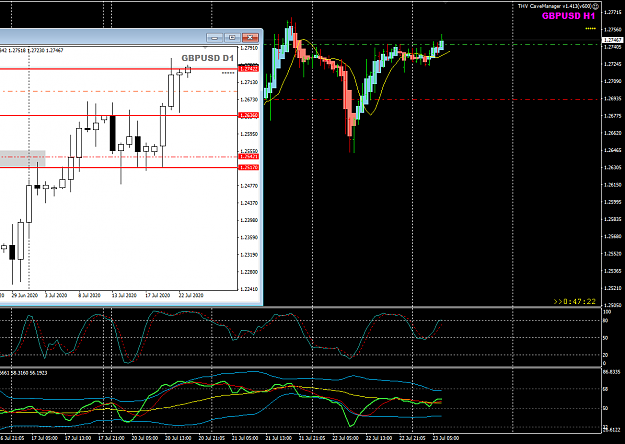Screen dimensions: 625x444
Task: Click the 22 Jul 05:00 time label
Action: [345, 438]
